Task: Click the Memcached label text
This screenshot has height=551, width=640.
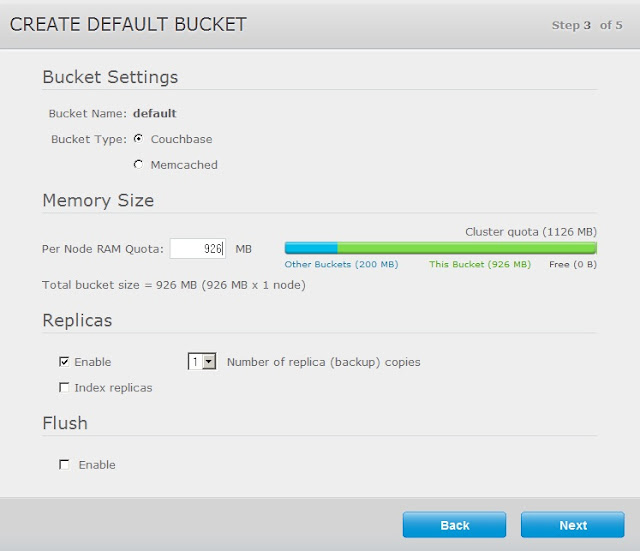Action: (184, 165)
